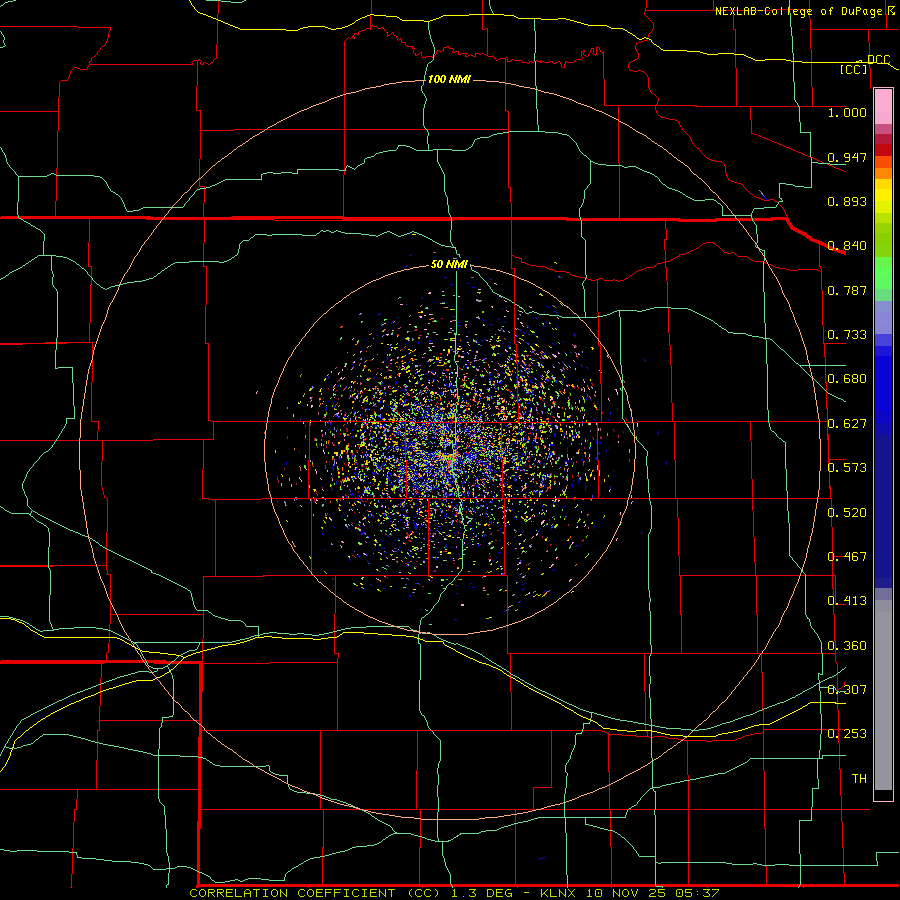Screen dimensions: 900x900
Task: Click the 0.360 scale label
Action: (x=847, y=646)
